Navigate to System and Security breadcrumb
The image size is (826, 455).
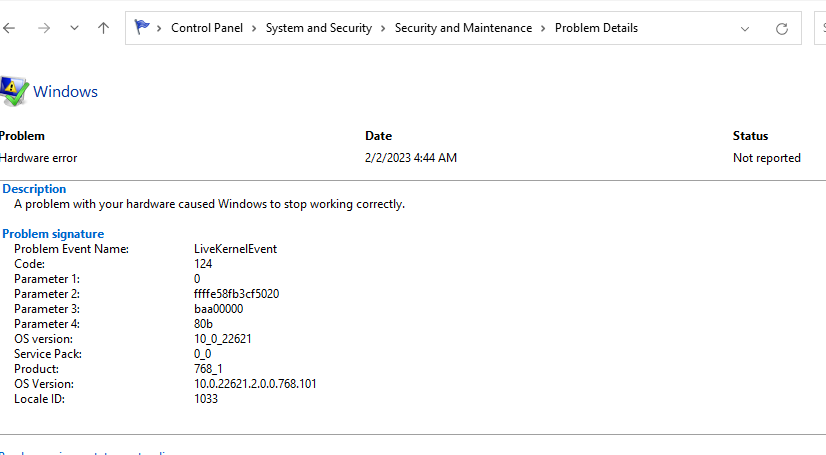(x=318, y=28)
